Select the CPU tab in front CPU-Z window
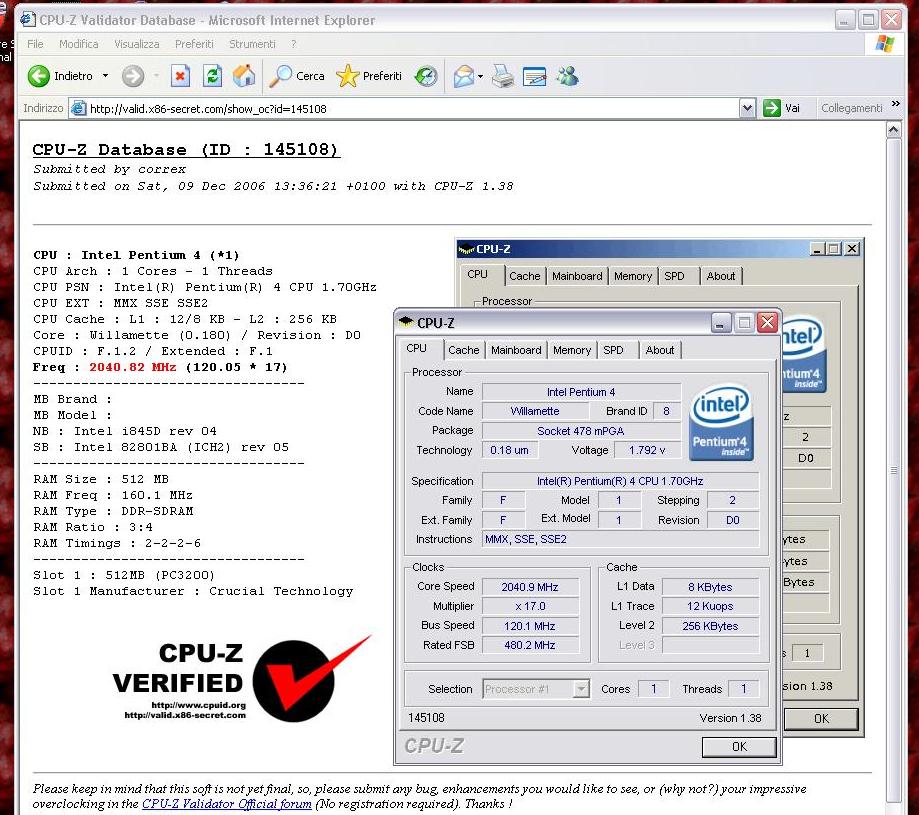The height and width of the screenshot is (815, 919). click(x=417, y=349)
